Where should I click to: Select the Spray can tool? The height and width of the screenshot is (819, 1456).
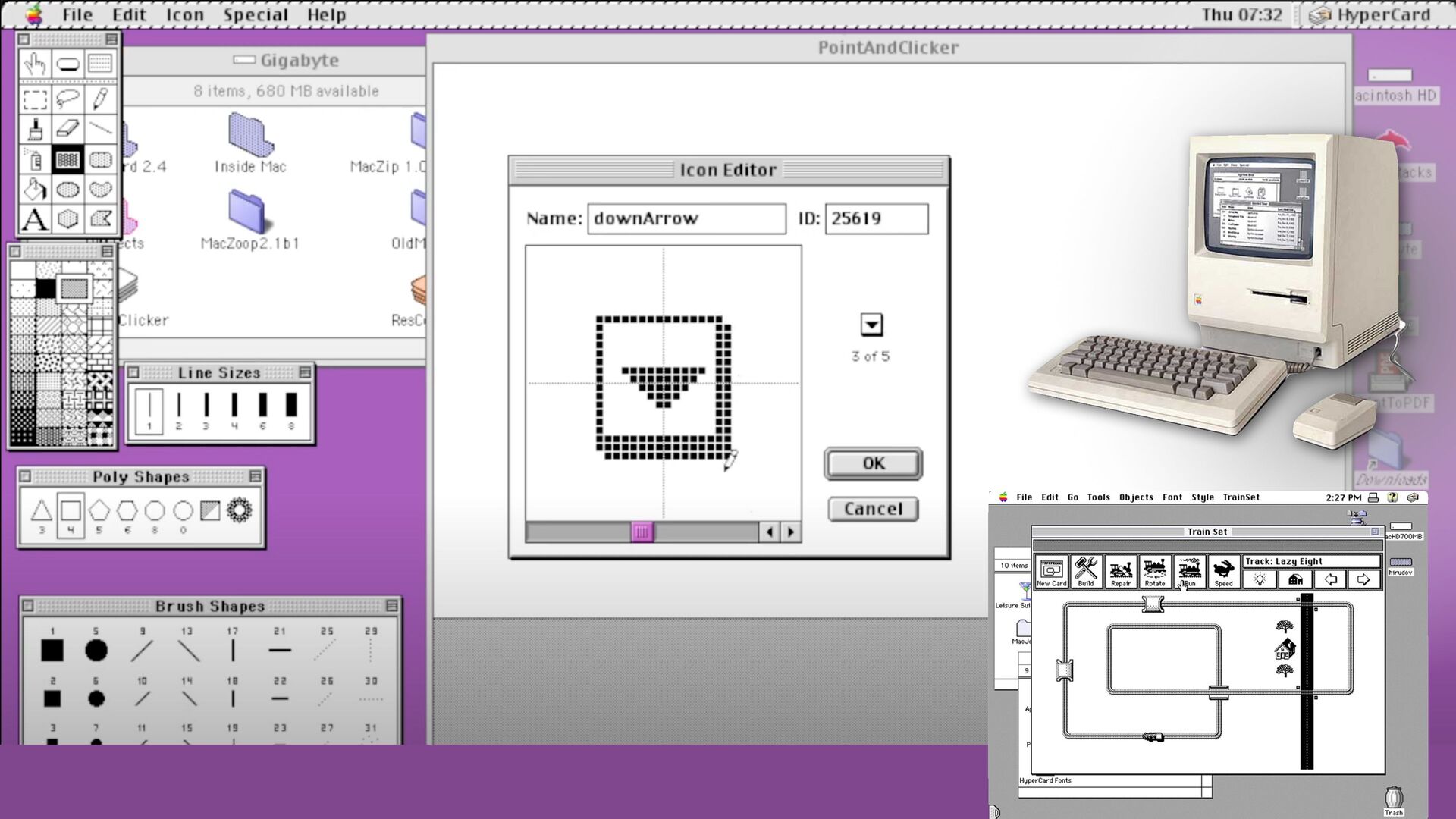click(35, 160)
